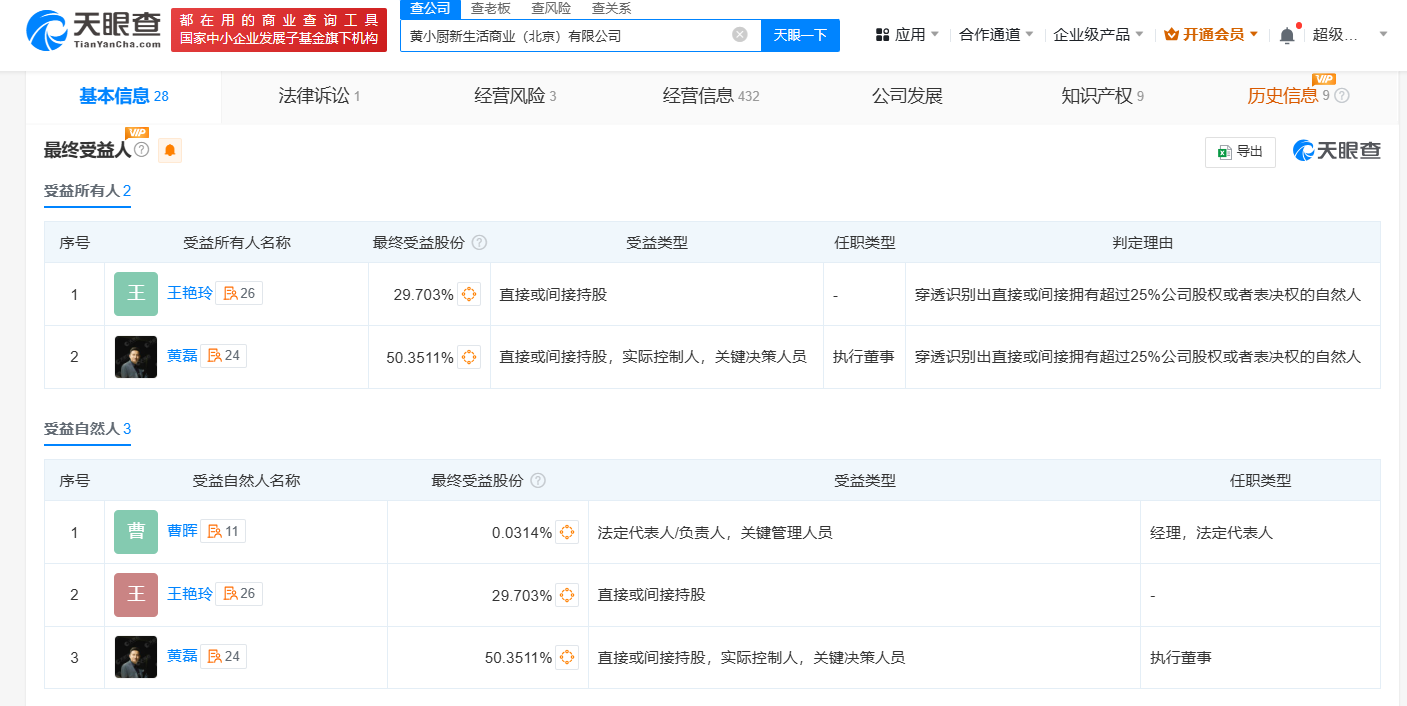The image size is (1407, 706).
Task: Switch to the 查老板 search tab
Action: click(490, 8)
